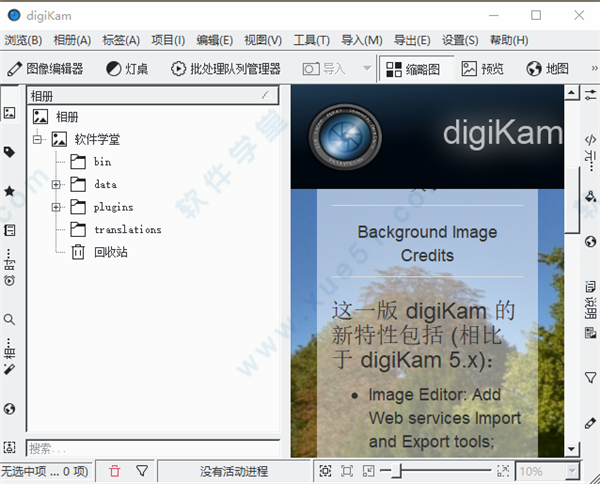
Task: Open the 灯桌 light table
Action: [x=127, y=69]
